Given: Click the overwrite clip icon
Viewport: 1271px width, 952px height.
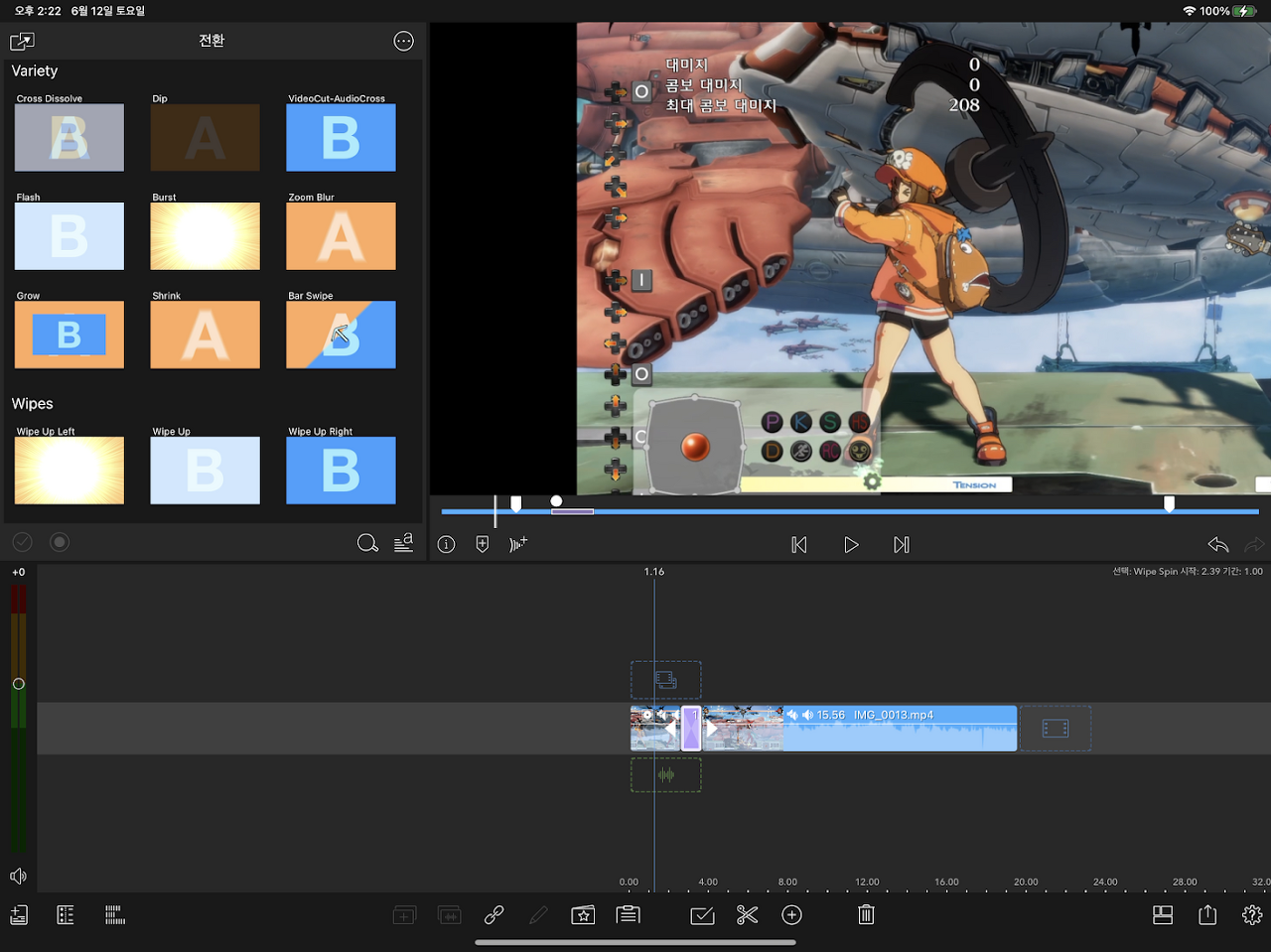Looking at the screenshot, I should pos(450,915).
